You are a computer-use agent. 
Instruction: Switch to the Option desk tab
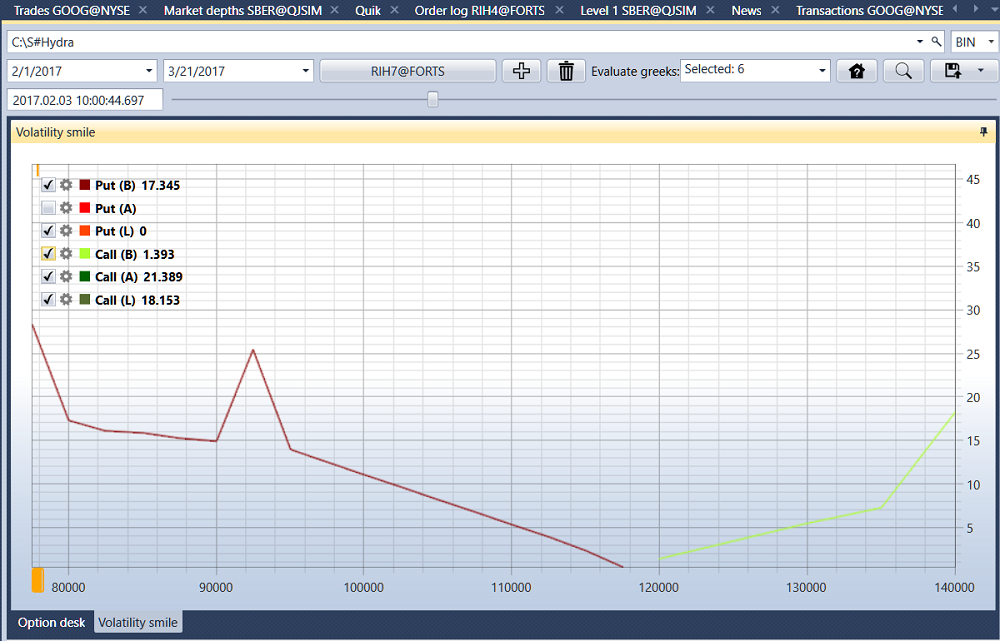[52, 623]
